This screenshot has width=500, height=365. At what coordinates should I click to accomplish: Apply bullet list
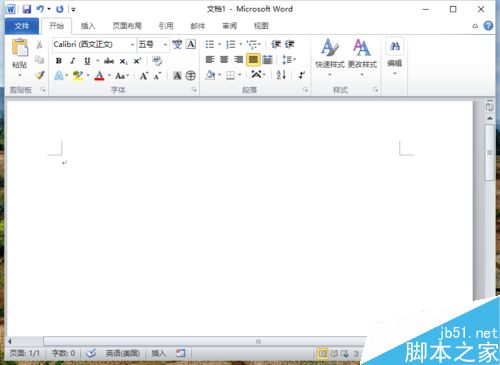click(x=210, y=44)
